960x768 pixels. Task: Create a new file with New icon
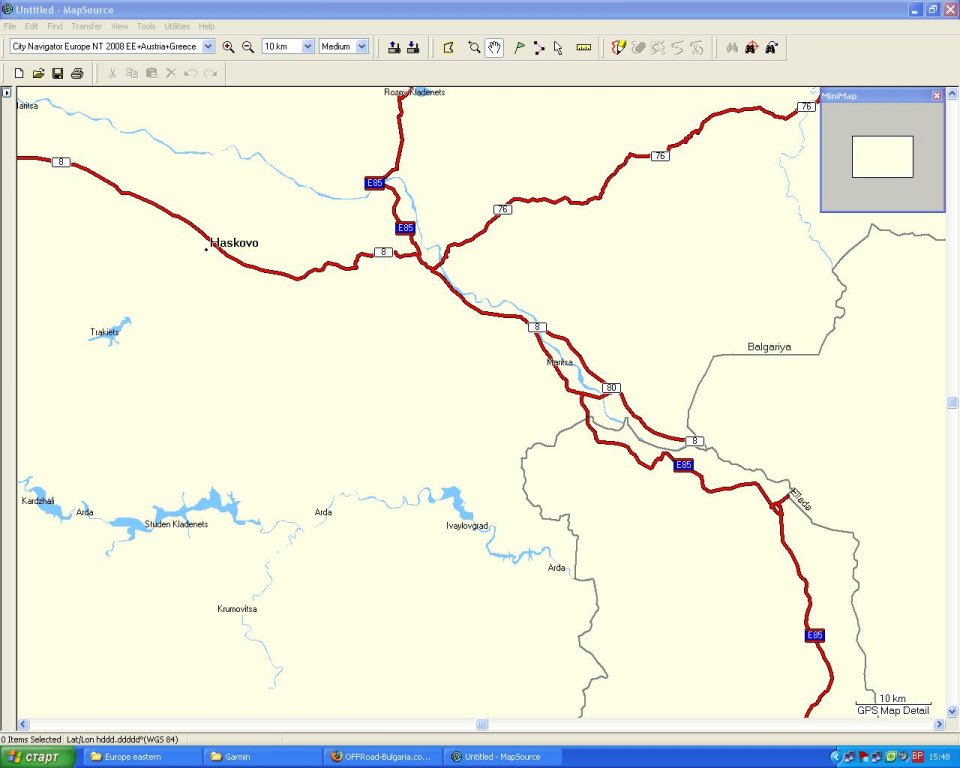(19, 73)
